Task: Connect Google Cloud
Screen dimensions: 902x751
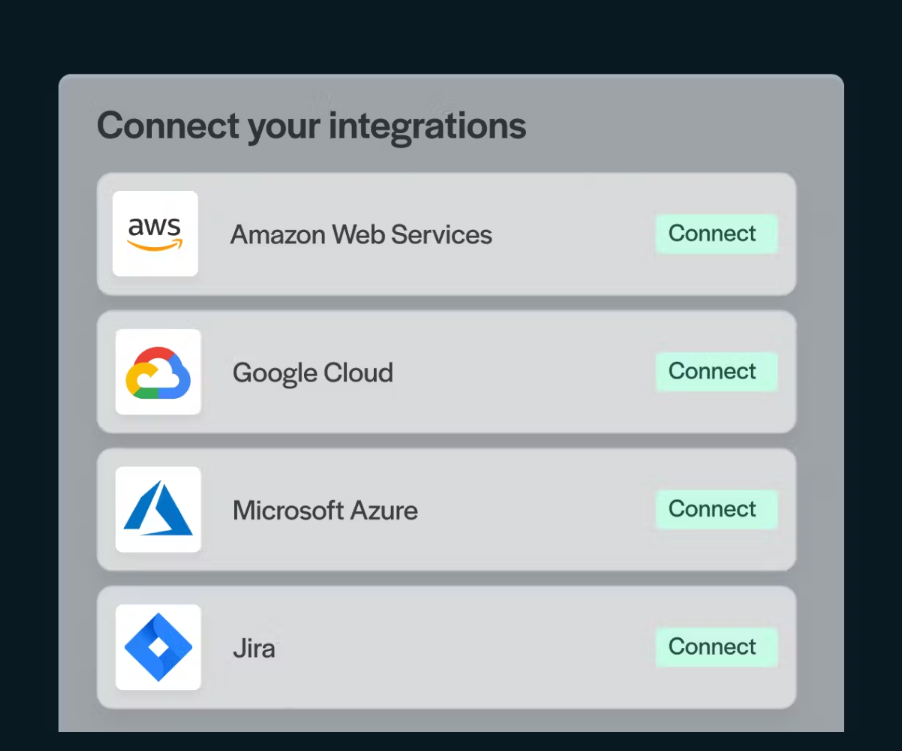Action: [716, 371]
